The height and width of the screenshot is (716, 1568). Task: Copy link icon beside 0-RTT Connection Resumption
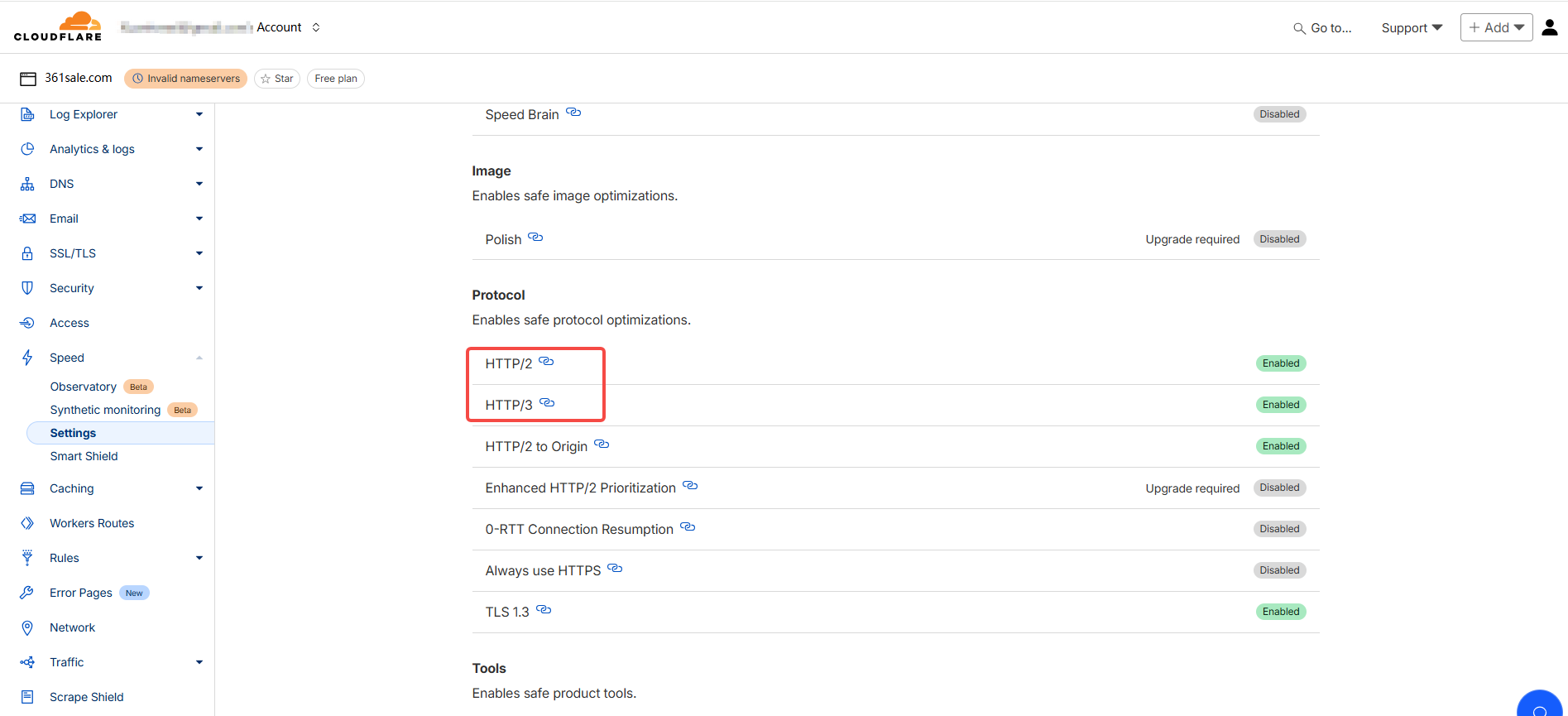click(688, 527)
